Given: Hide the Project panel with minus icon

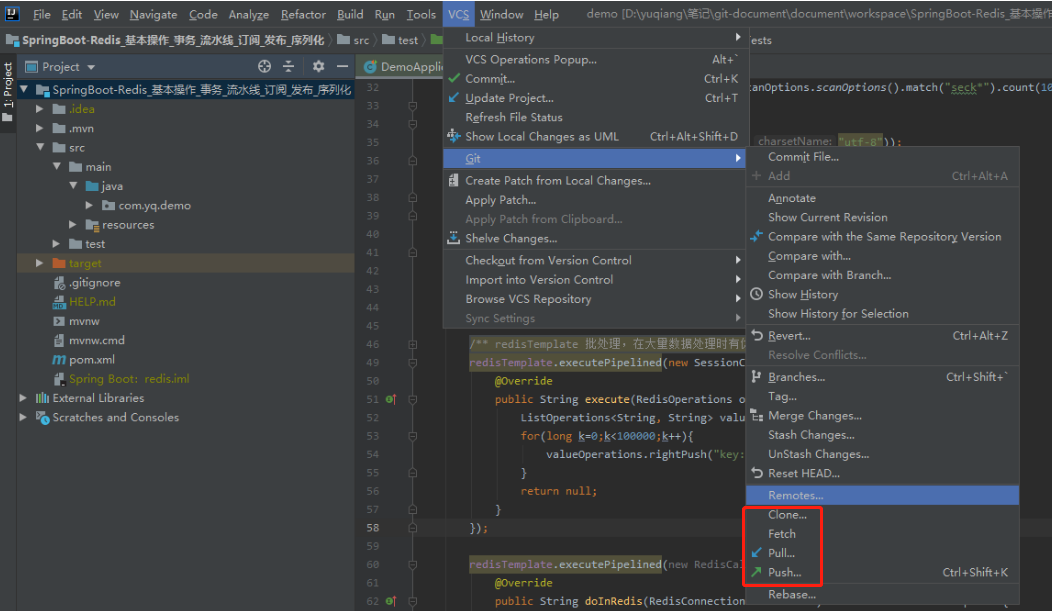Looking at the screenshot, I should (x=342, y=66).
